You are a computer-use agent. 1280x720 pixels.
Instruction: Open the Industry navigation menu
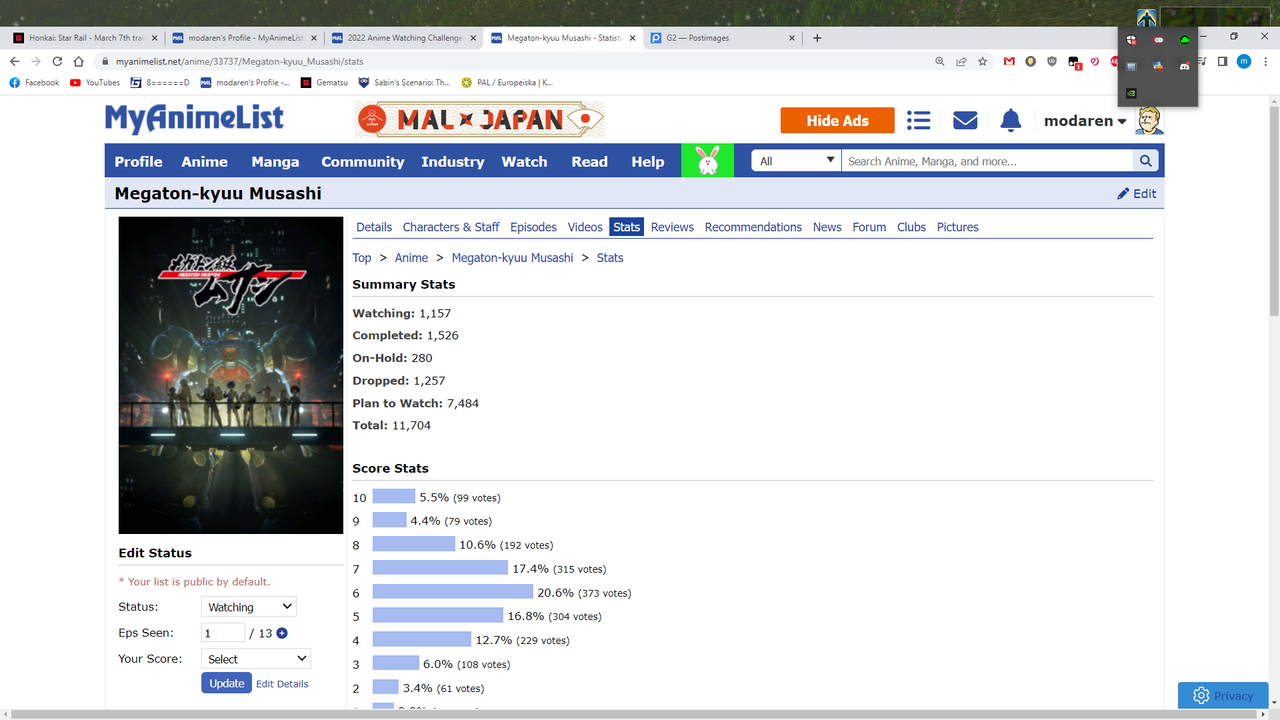452,161
